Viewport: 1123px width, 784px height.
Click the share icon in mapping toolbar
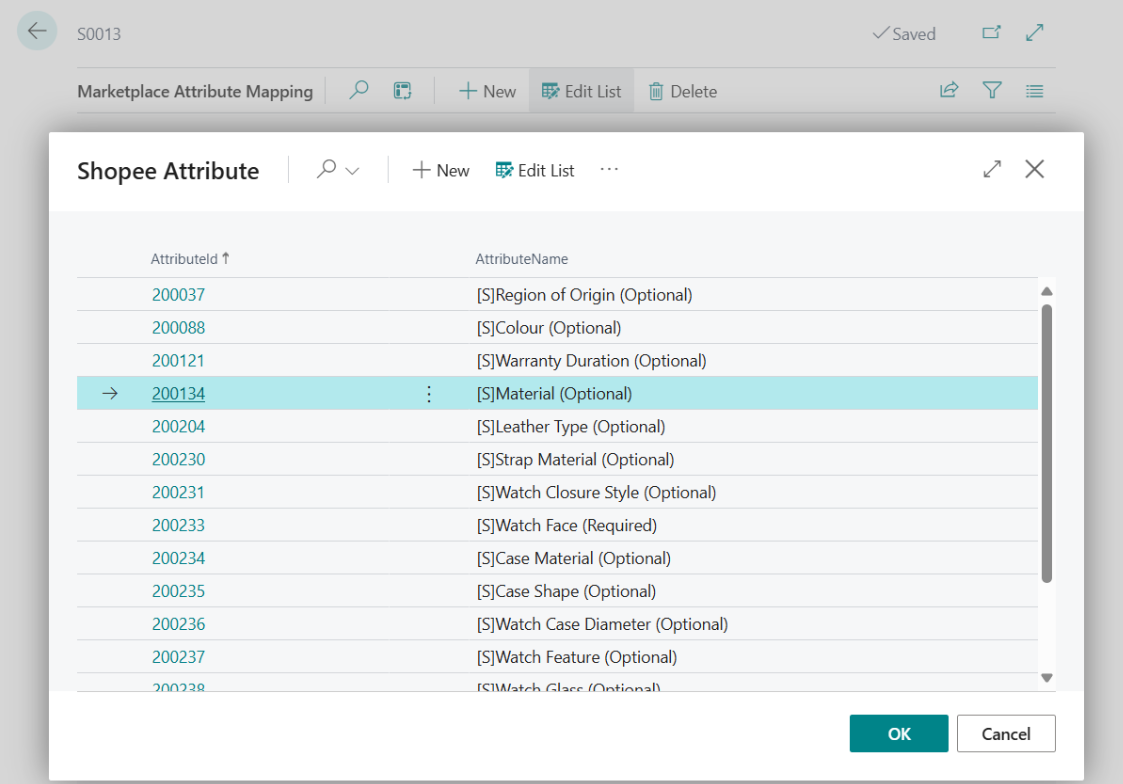948,91
